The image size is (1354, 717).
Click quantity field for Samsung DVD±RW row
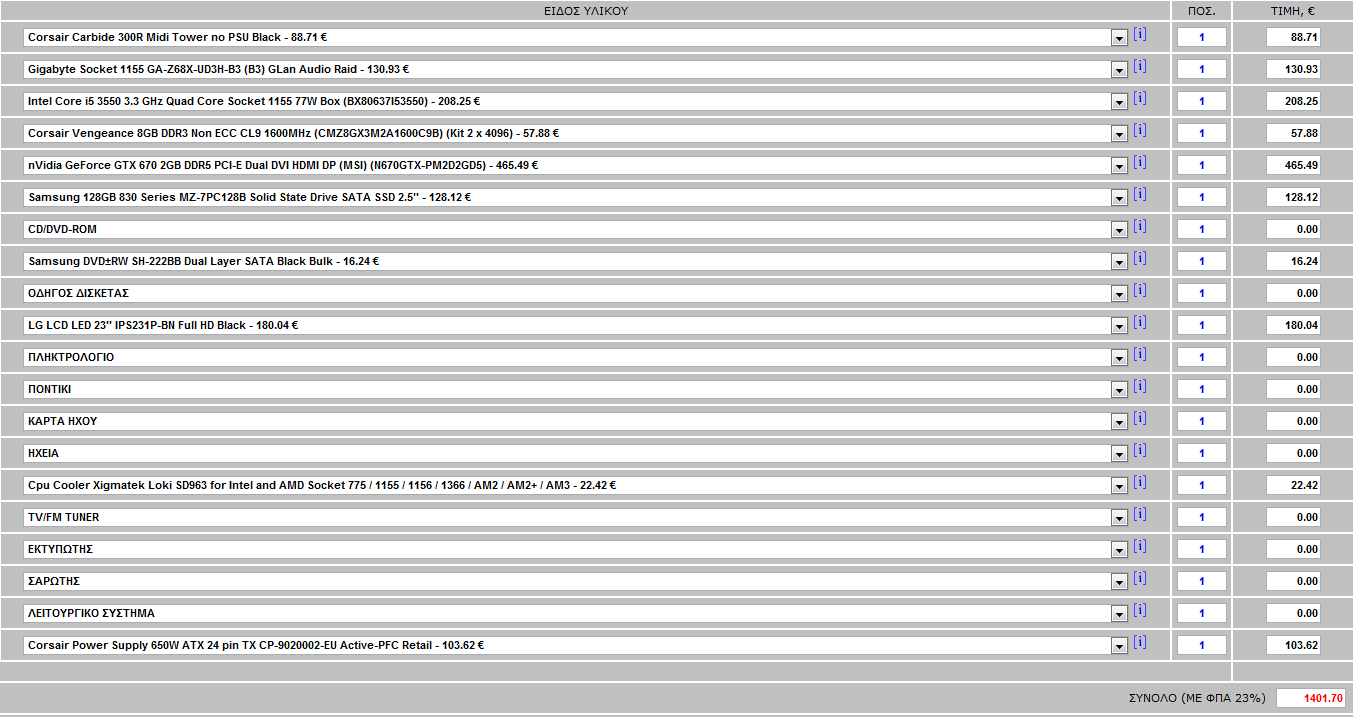pyautogui.click(x=1202, y=262)
